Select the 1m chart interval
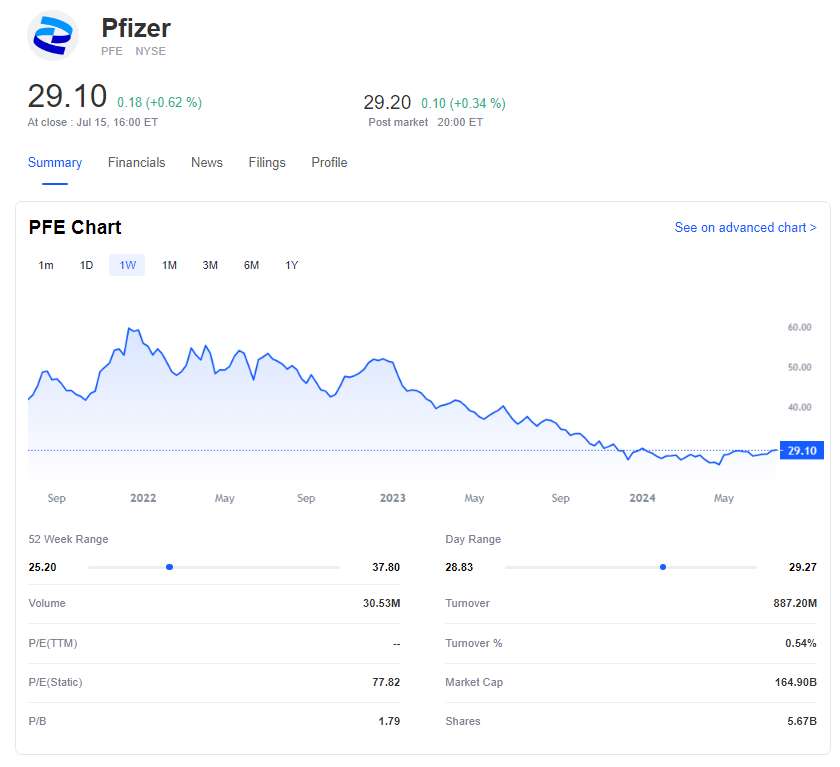 [46, 265]
